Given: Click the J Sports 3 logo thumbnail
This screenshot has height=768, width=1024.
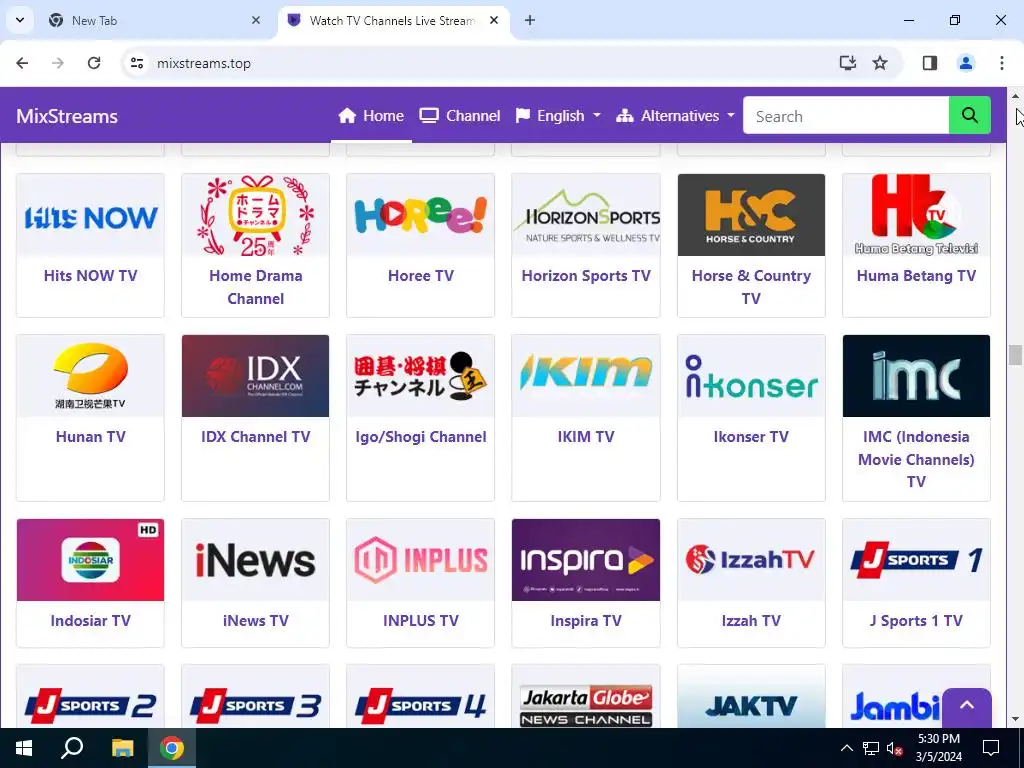Looking at the screenshot, I should pos(255,697).
